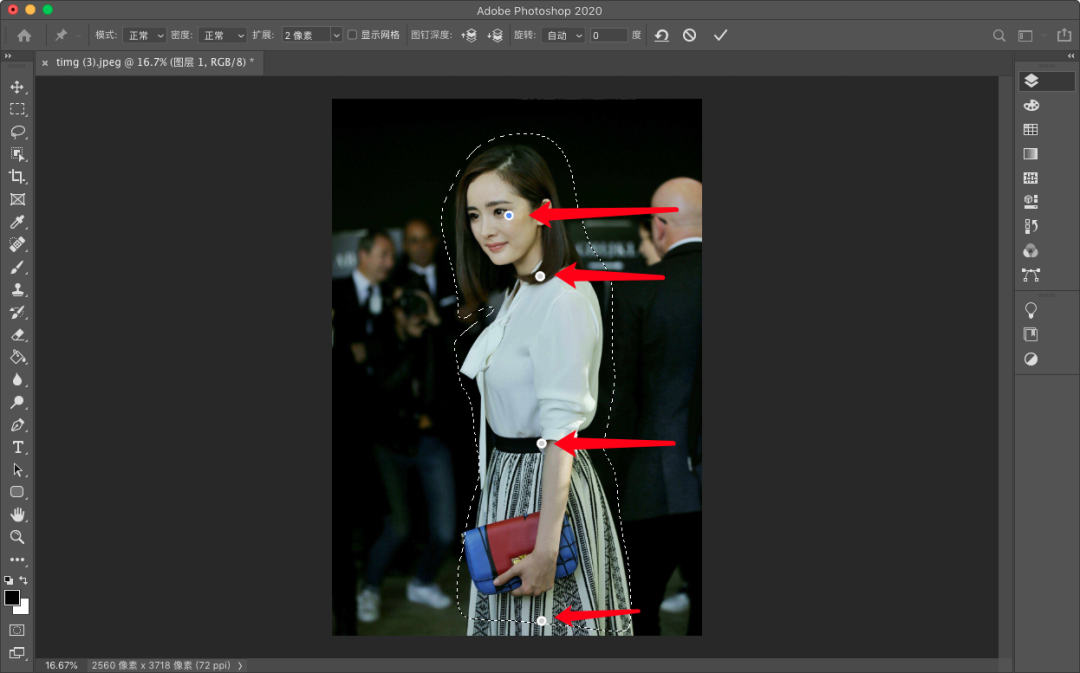
Task: Expand the toolbar double-arrow at top left
Action: 8,56
